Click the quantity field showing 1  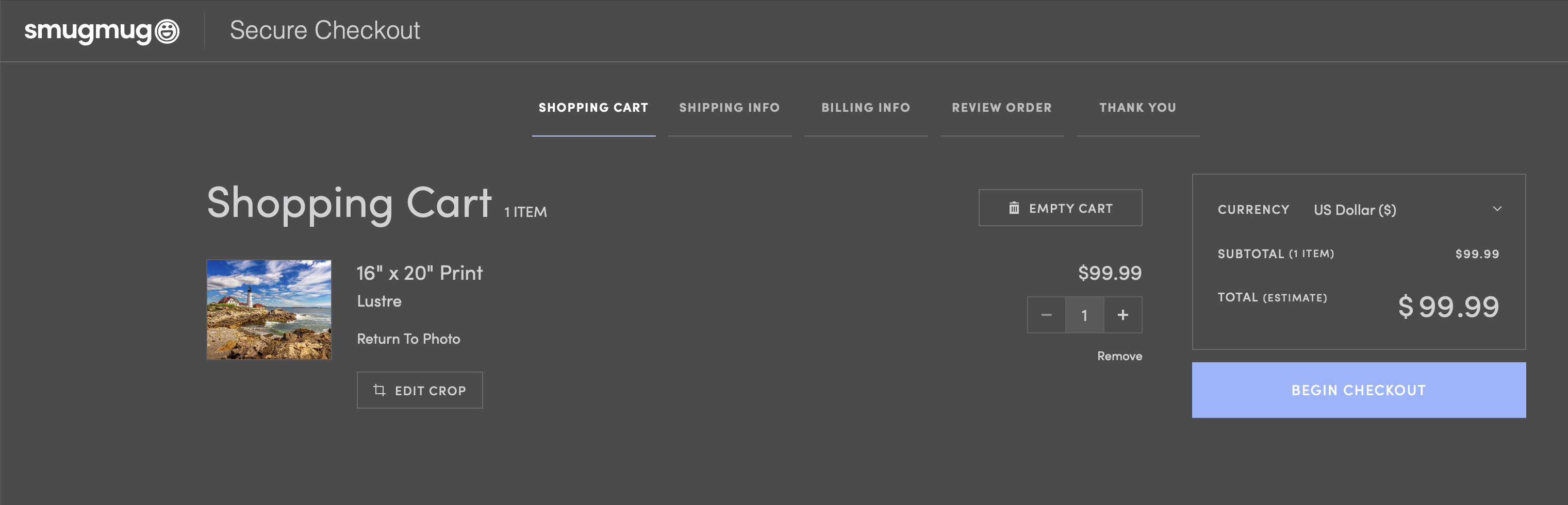tap(1084, 315)
